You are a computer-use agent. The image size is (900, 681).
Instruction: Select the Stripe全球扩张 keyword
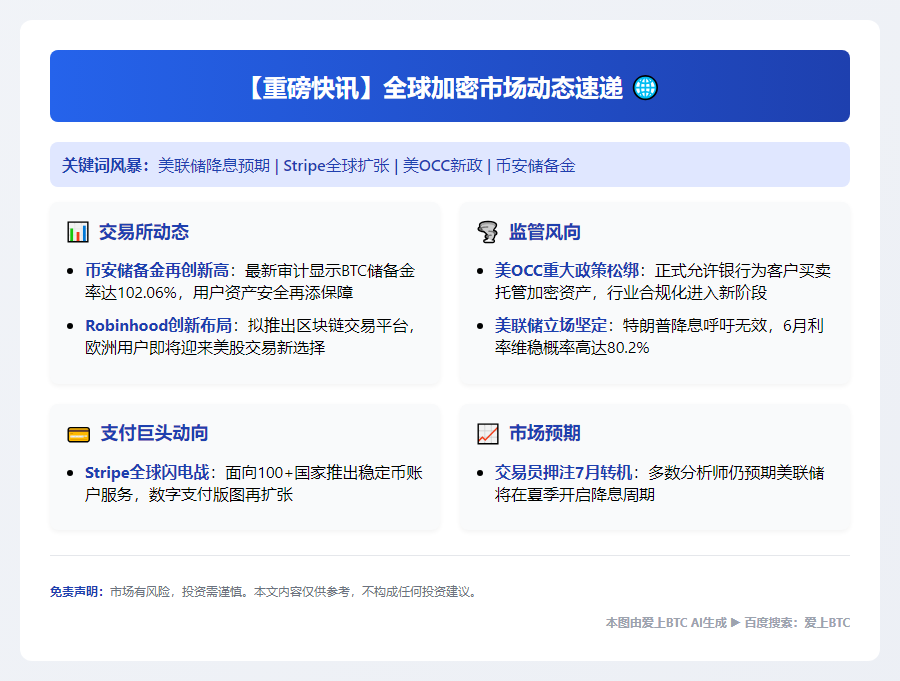(336, 165)
